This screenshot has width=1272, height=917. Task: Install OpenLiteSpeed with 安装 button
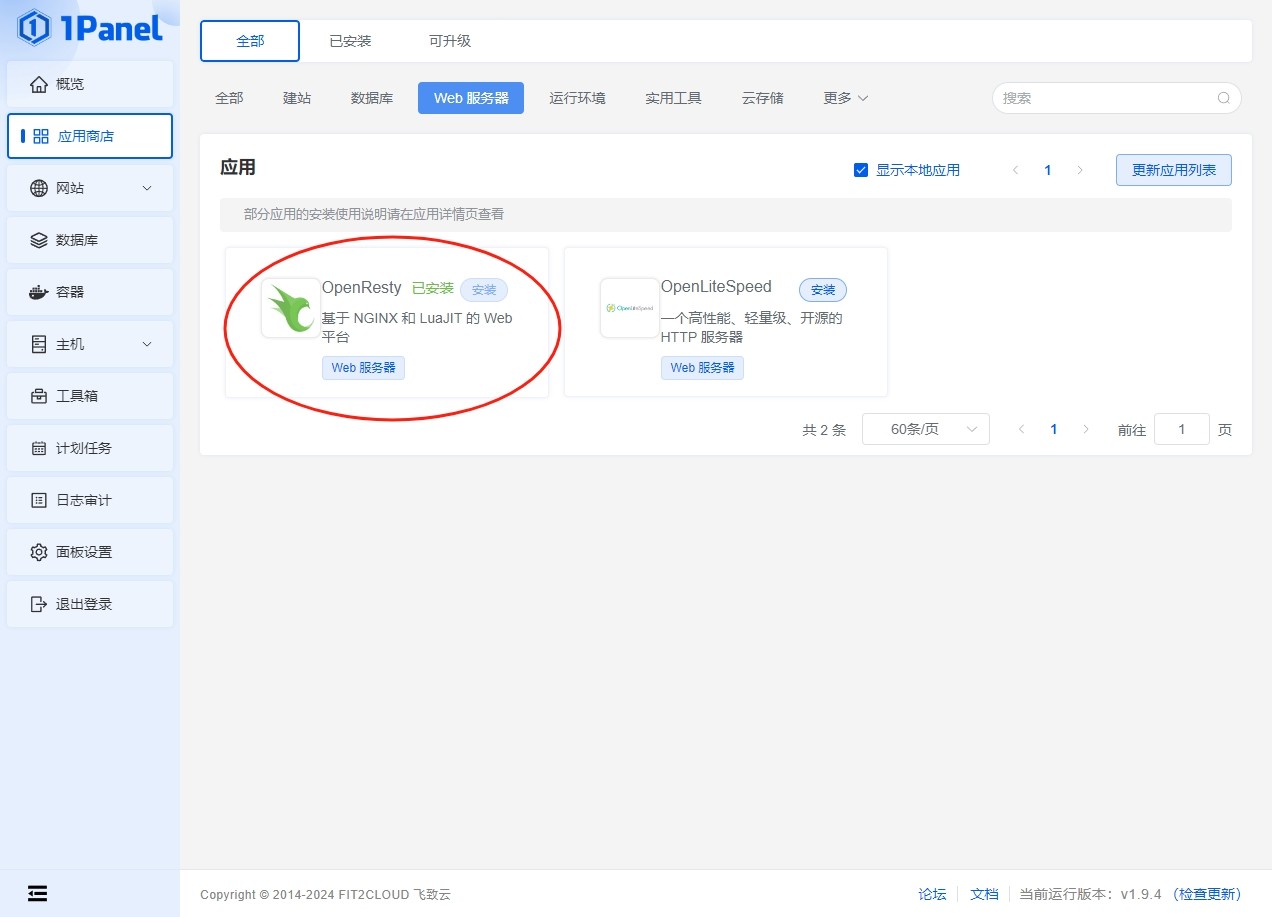coord(823,290)
